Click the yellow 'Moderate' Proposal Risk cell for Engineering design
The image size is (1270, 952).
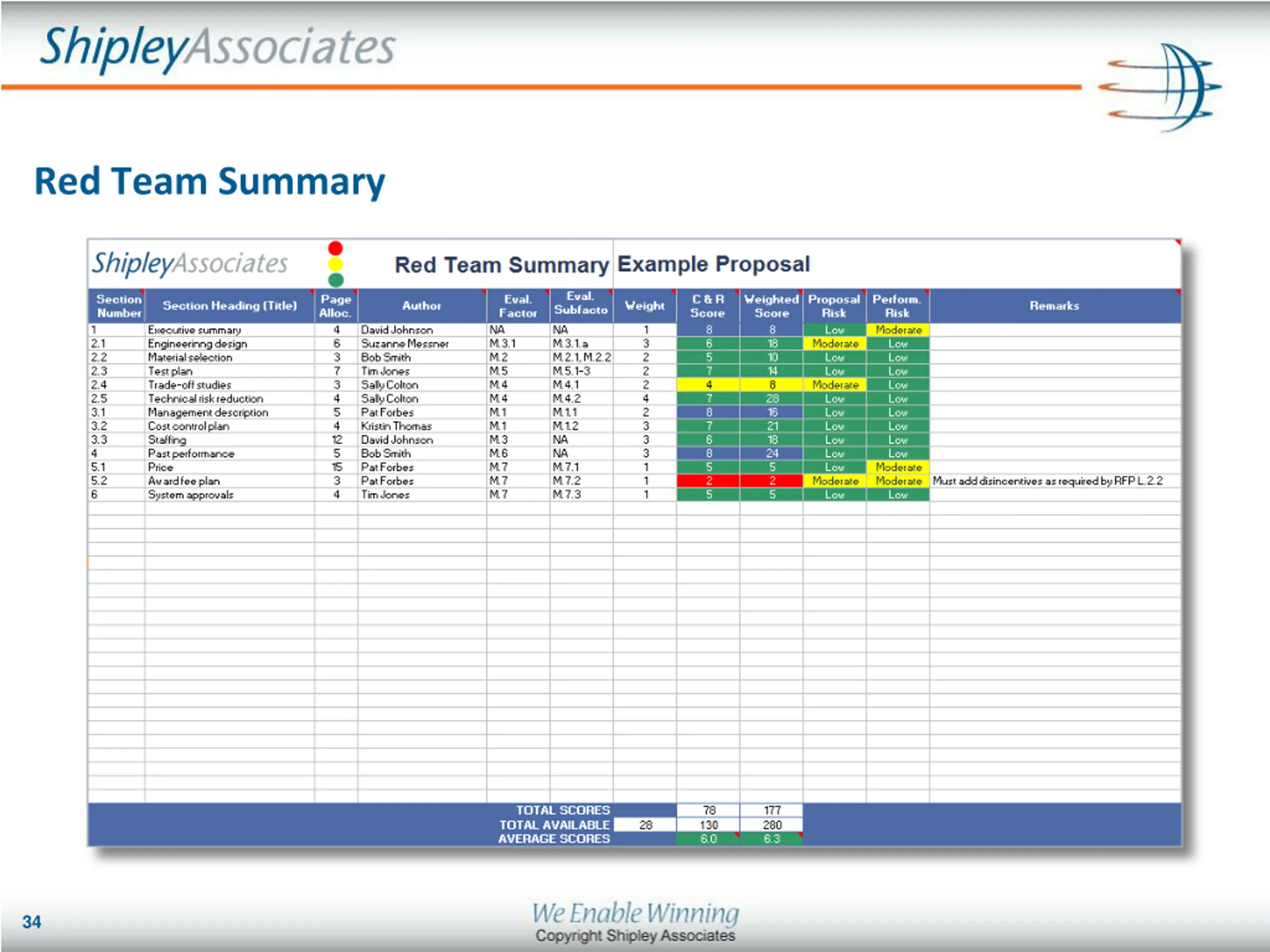(834, 344)
